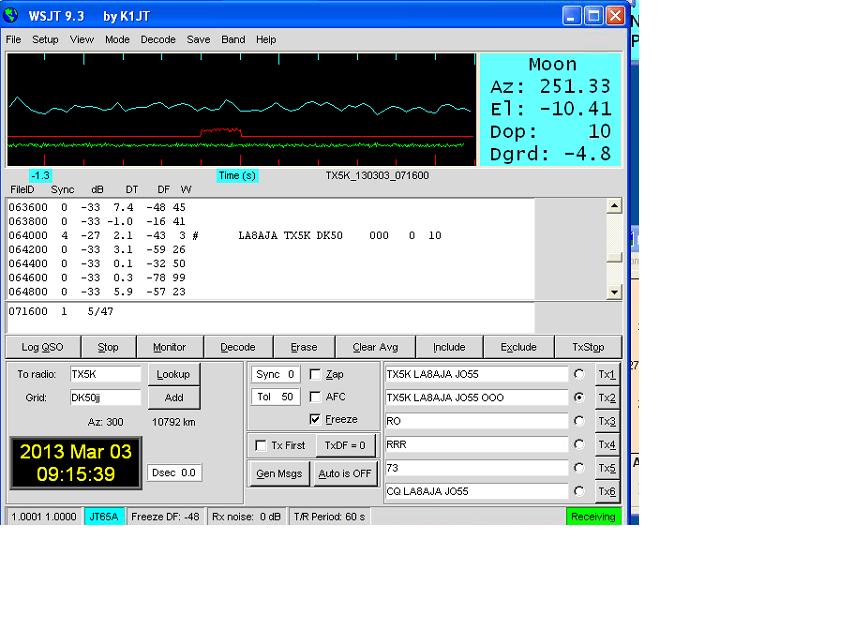The width and height of the screenshot is (844, 632).
Task: Click the RRR message field
Action: click(476, 444)
